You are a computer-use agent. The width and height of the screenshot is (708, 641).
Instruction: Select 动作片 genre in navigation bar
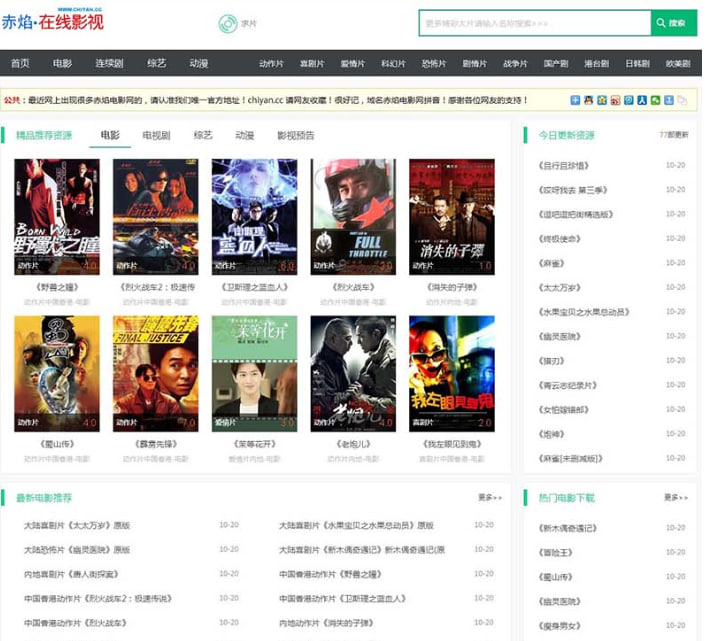[x=271, y=64]
